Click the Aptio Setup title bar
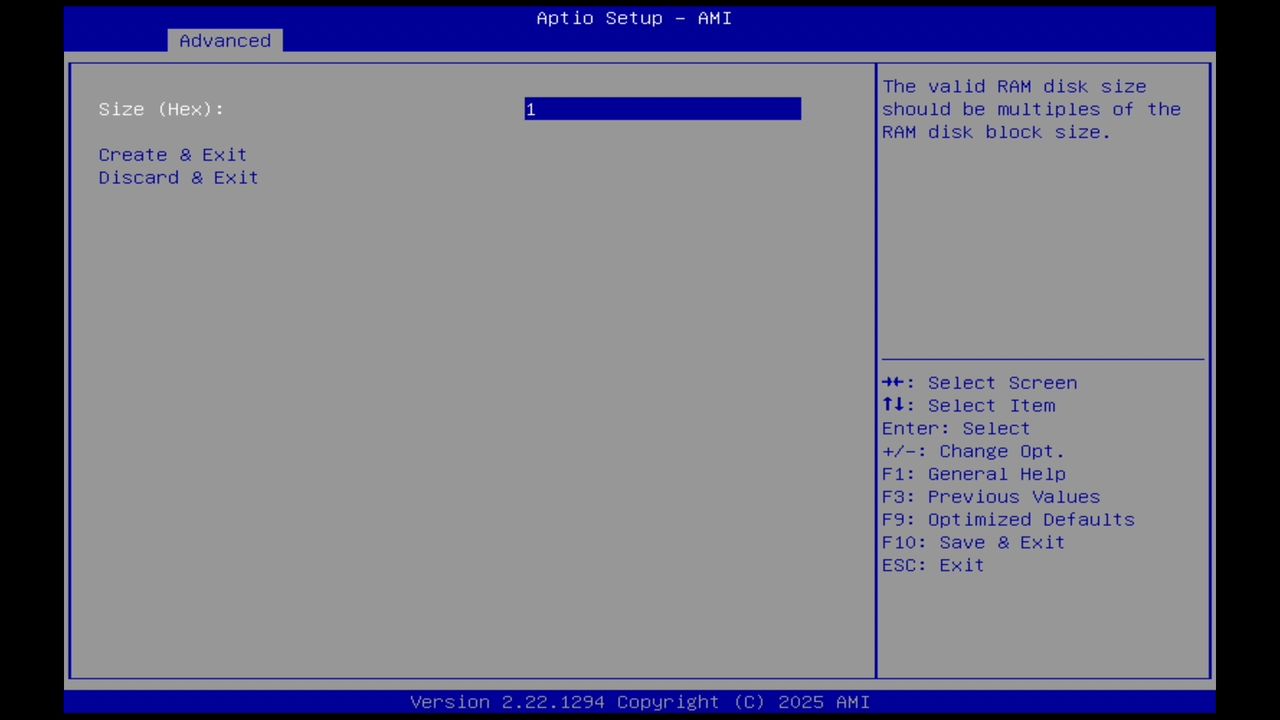 [633, 18]
